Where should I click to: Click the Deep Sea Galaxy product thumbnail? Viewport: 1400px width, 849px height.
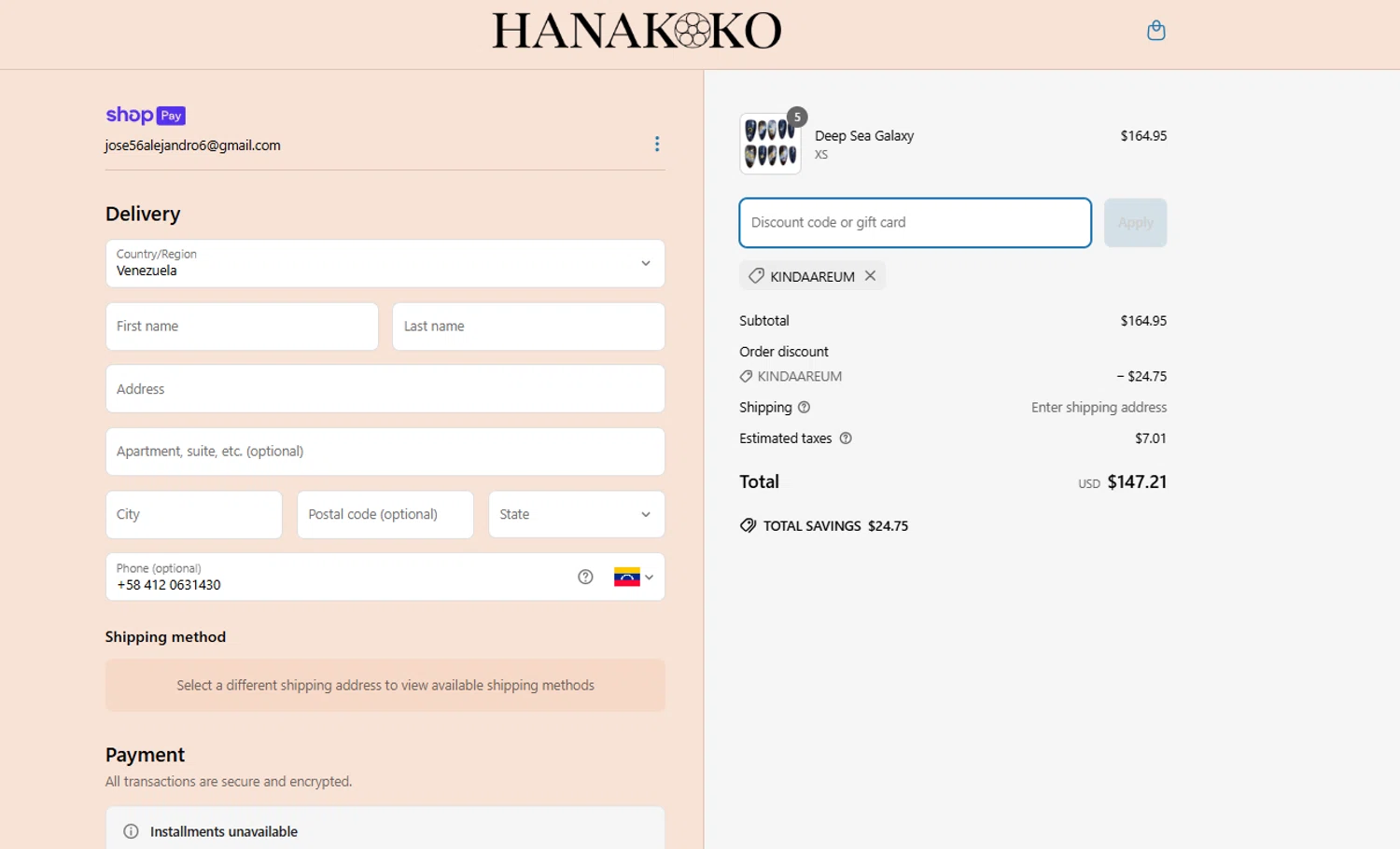coord(770,144)
